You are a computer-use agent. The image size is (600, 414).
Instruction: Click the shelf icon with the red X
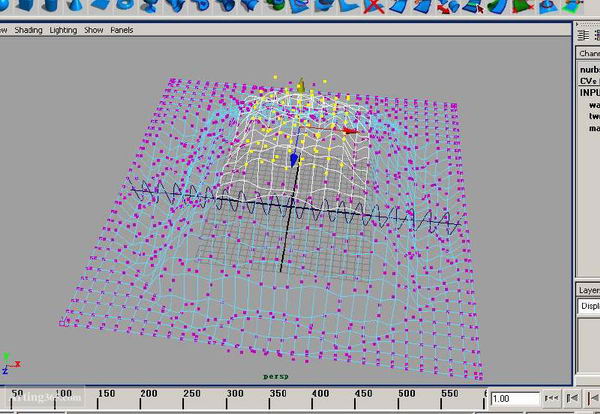click(373, 7)
